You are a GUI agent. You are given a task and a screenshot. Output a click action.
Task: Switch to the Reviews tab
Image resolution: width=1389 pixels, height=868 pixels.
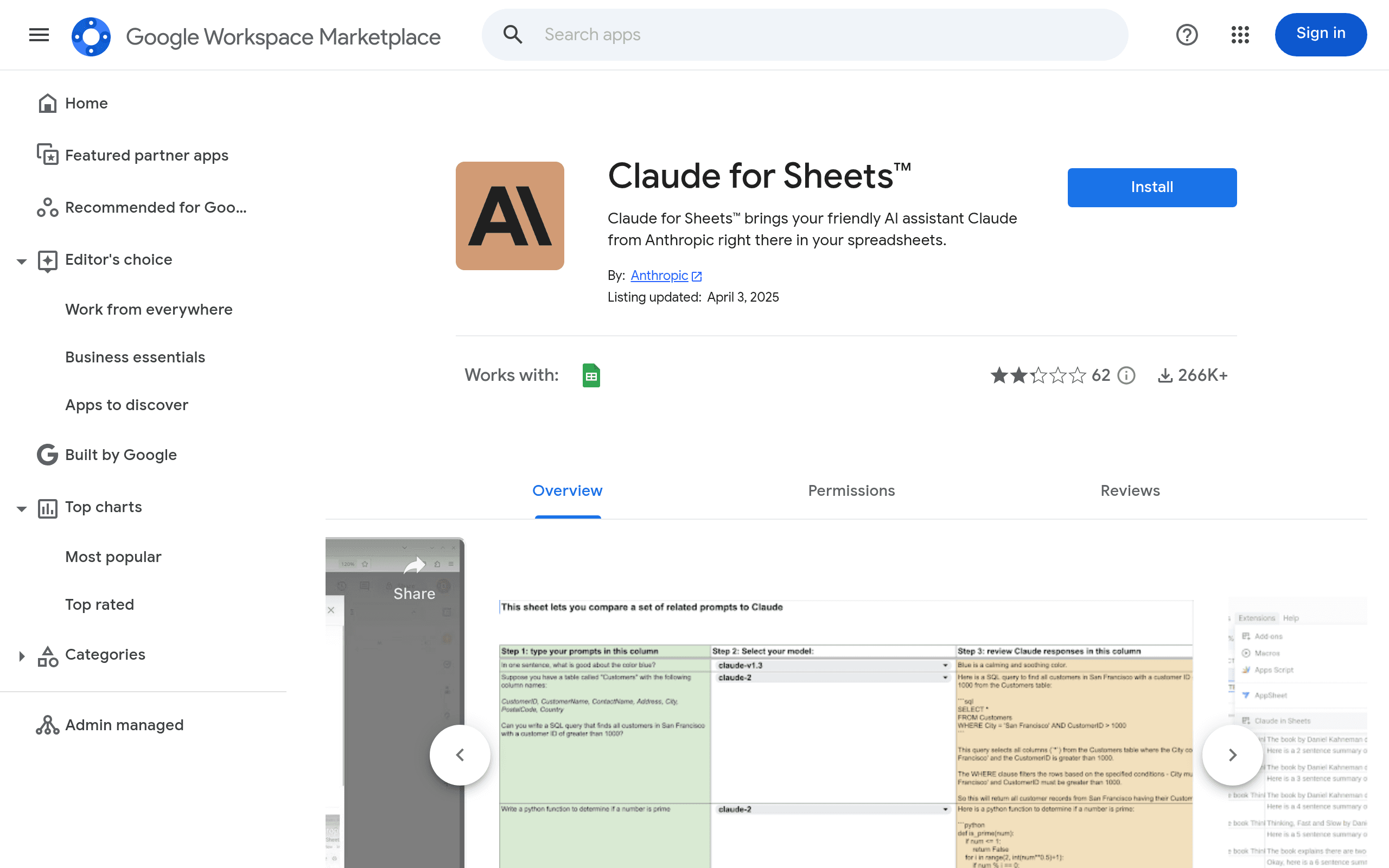pos(1130,492)
